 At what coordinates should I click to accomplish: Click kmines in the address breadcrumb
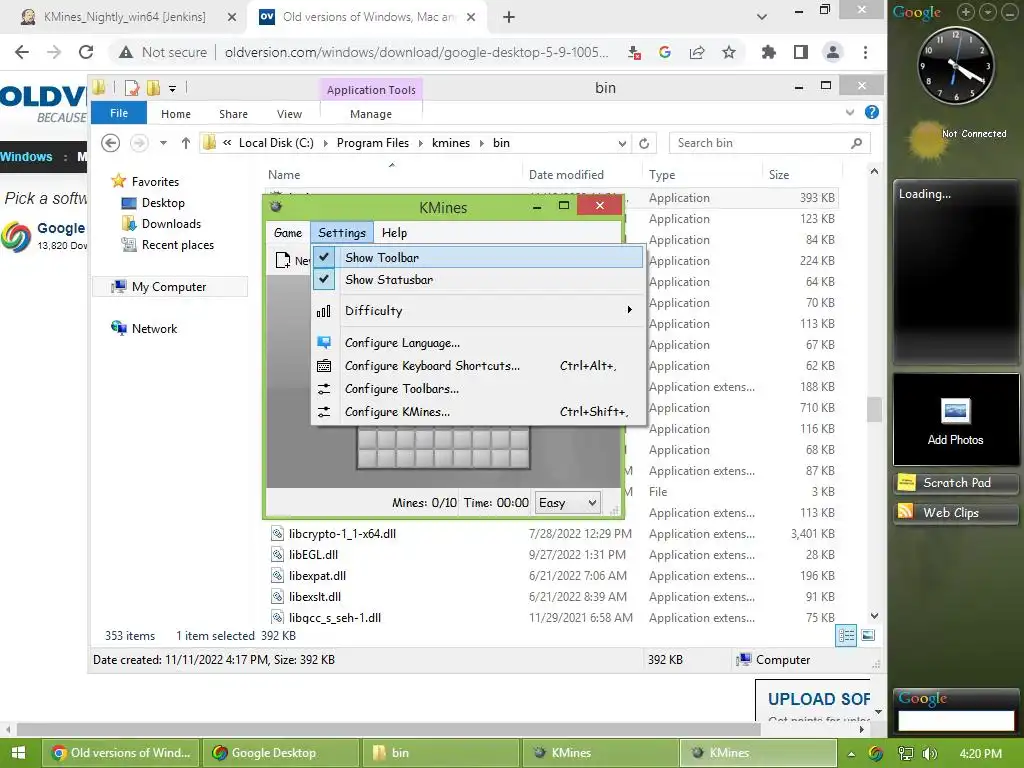point(451,142)
